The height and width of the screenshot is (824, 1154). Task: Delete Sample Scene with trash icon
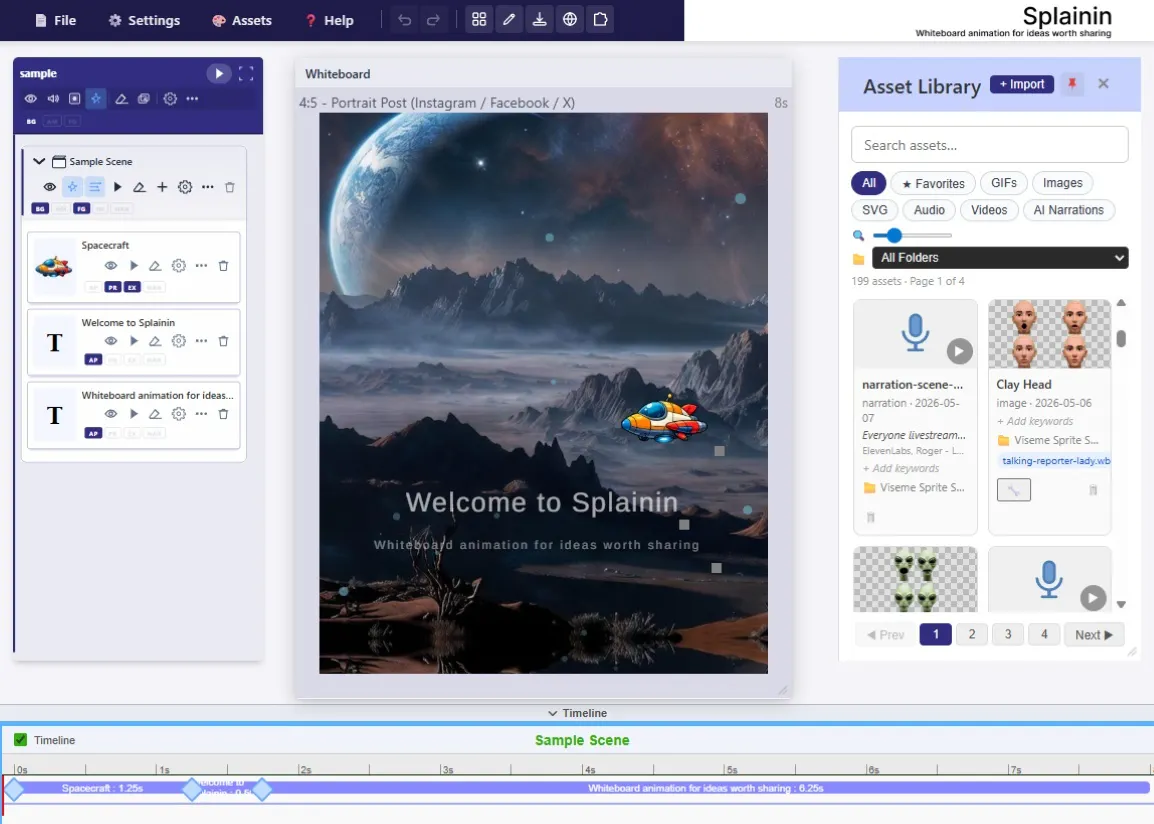tap(230, 187)
